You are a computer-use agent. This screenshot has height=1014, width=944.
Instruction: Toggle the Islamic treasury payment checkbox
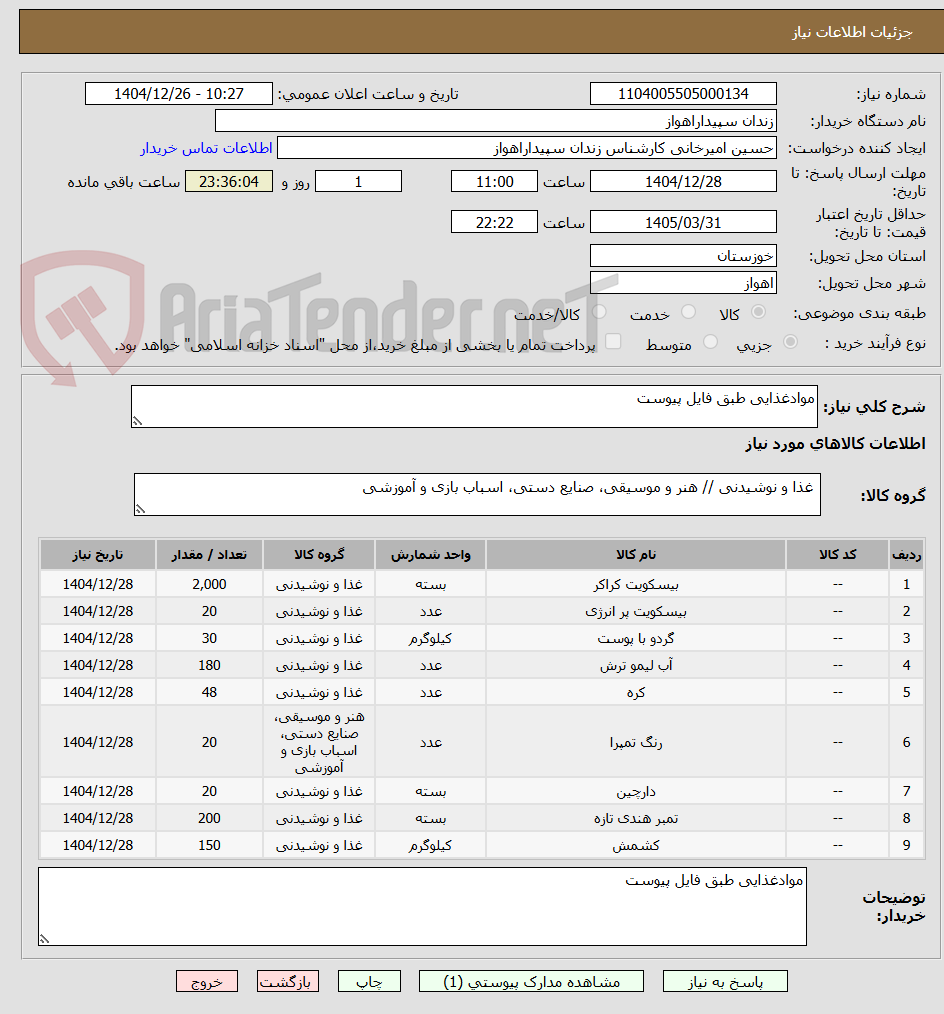click(613, 341)
